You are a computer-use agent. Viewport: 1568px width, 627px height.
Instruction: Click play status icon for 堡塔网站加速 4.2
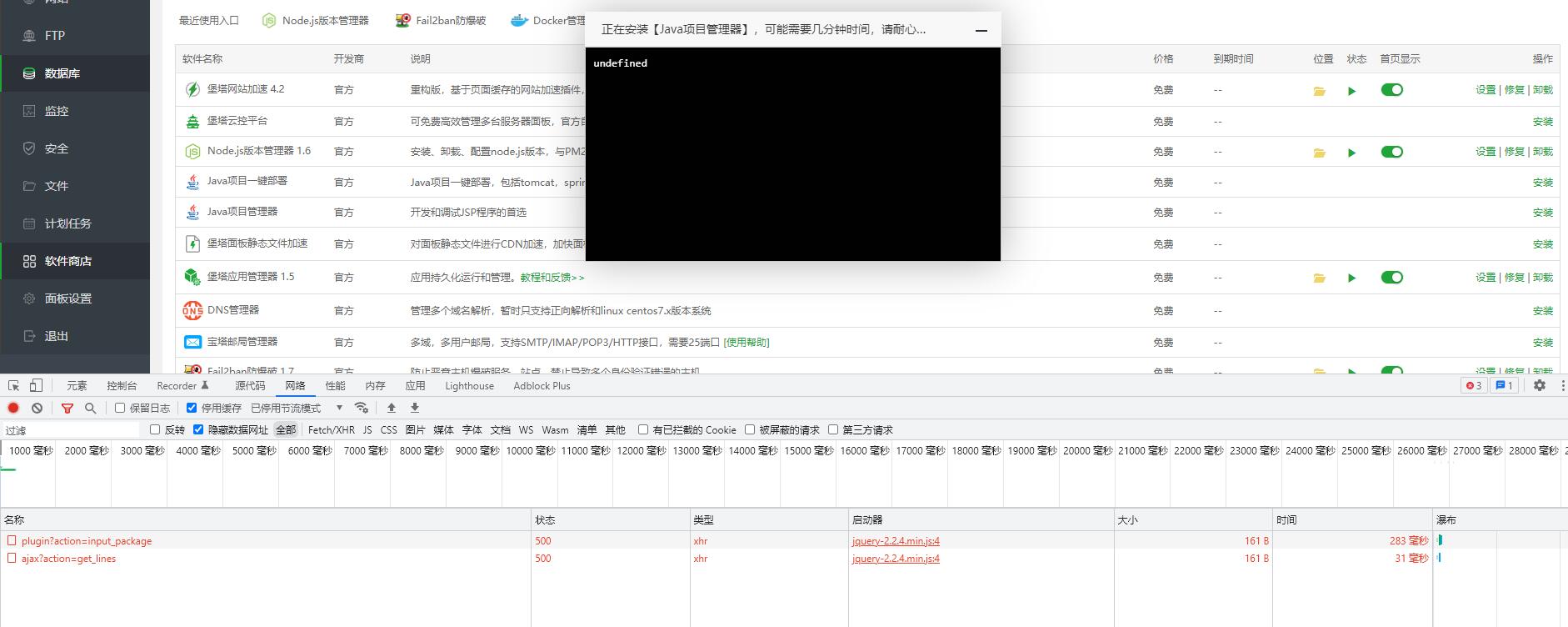point(1351,91)
